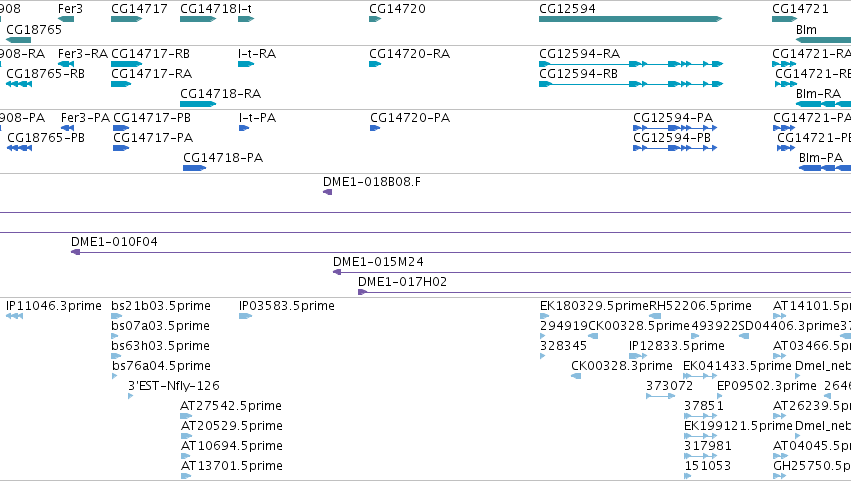
Task: Select the IP03583.5prime EST
Action: click(x=245, y=317)
